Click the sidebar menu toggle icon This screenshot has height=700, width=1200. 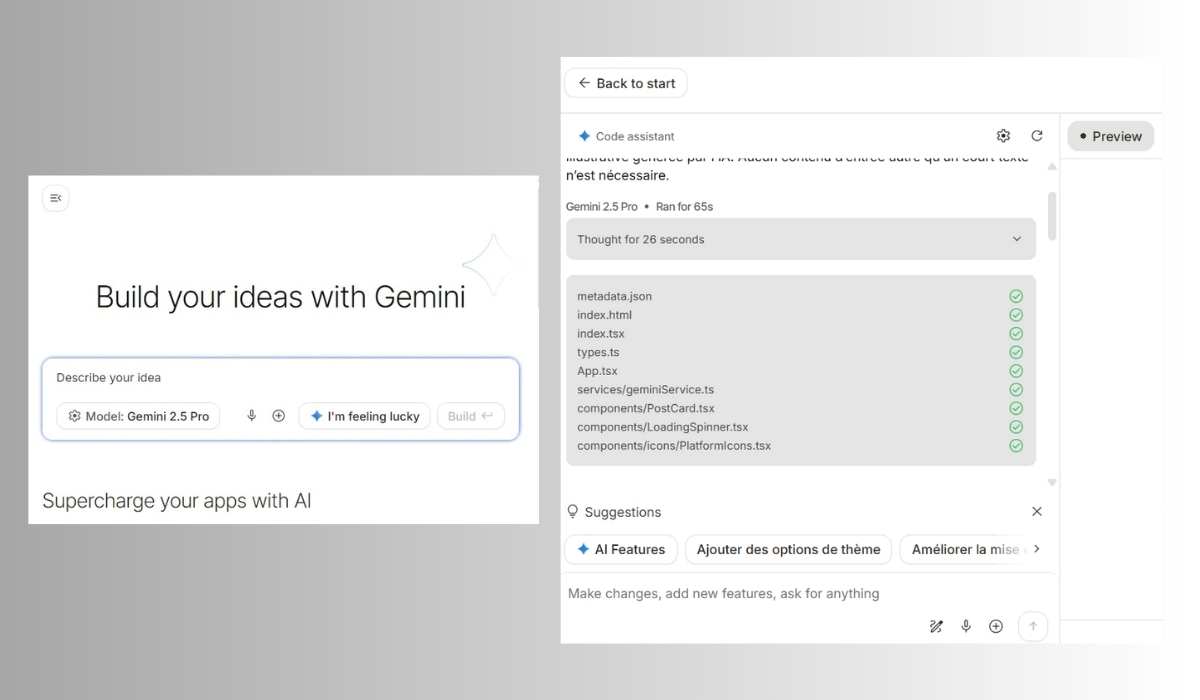pyautogui.click(x=56, y=198)
